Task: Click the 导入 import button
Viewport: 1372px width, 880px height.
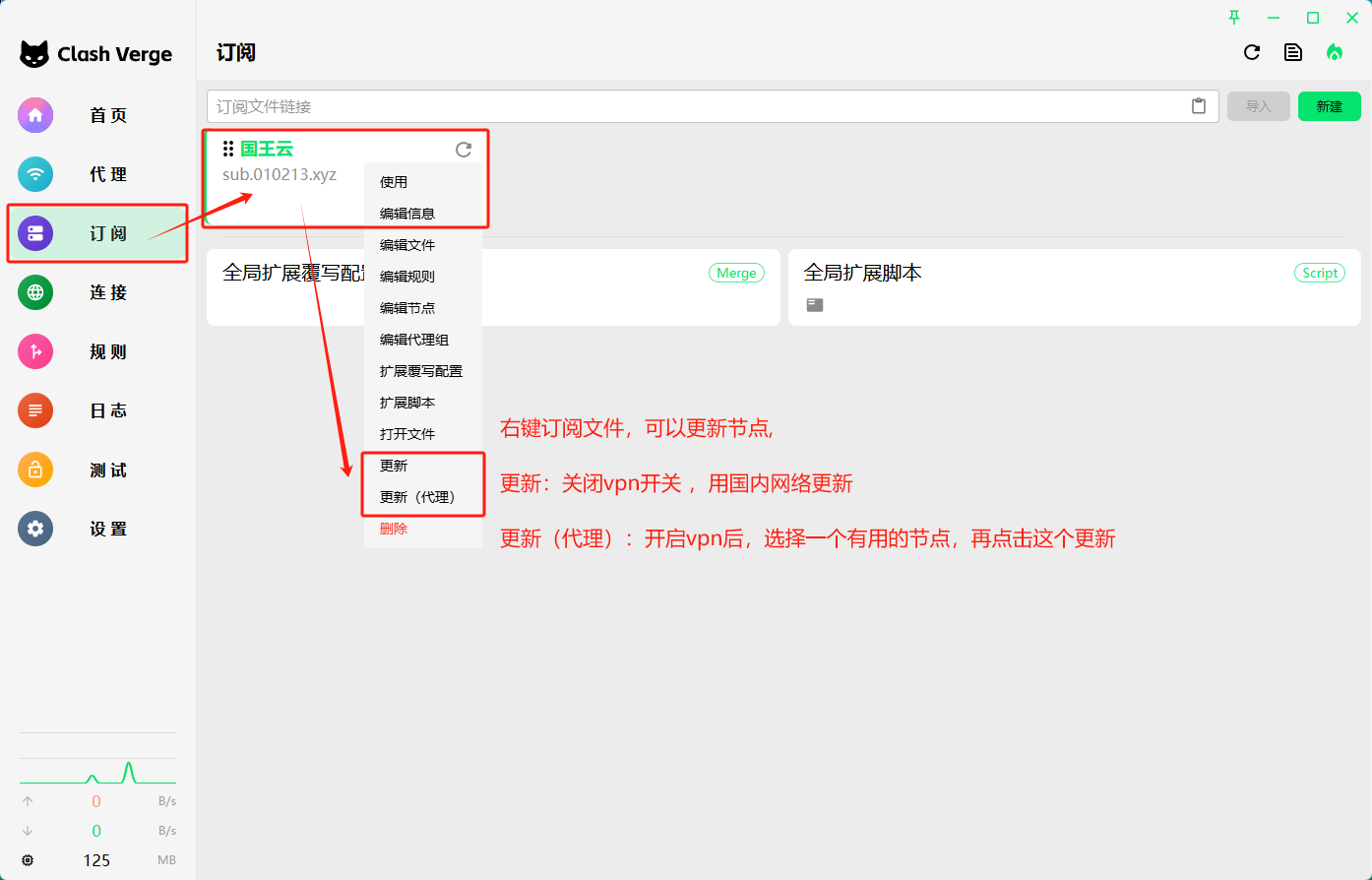Action: pyautogui.click(x=1258, y=106)
